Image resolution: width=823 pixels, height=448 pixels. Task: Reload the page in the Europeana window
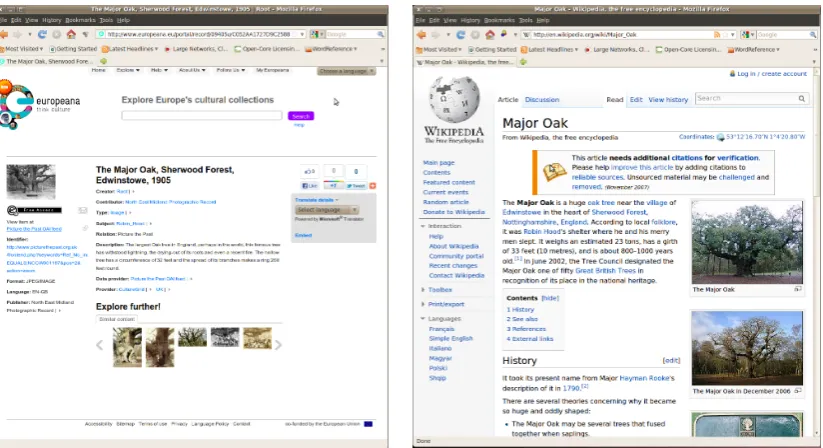[x=42, y=34]
